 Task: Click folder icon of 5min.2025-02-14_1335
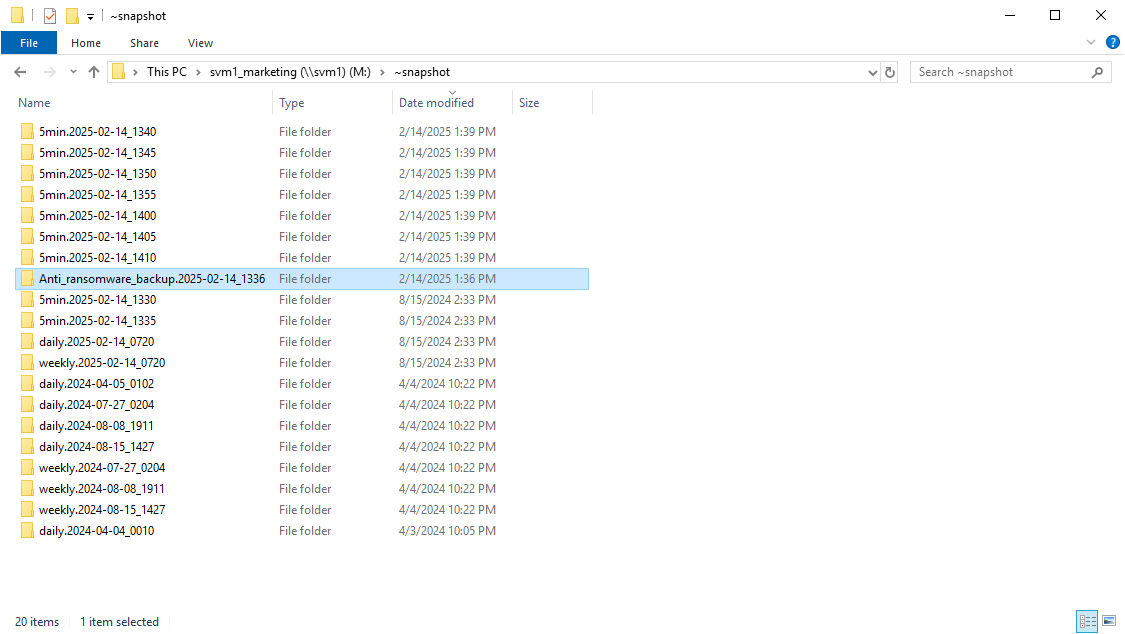(x=27, y=321)
